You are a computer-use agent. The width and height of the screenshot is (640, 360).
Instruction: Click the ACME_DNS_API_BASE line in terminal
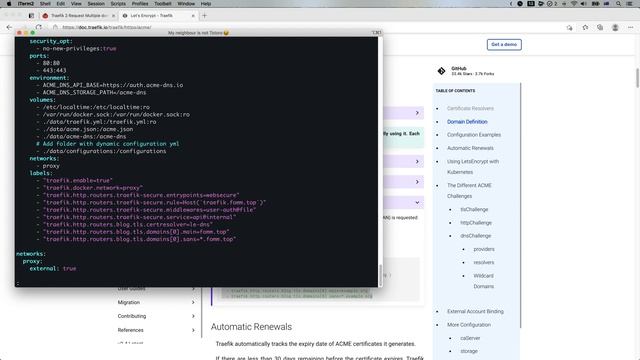(x=113, y=85)
